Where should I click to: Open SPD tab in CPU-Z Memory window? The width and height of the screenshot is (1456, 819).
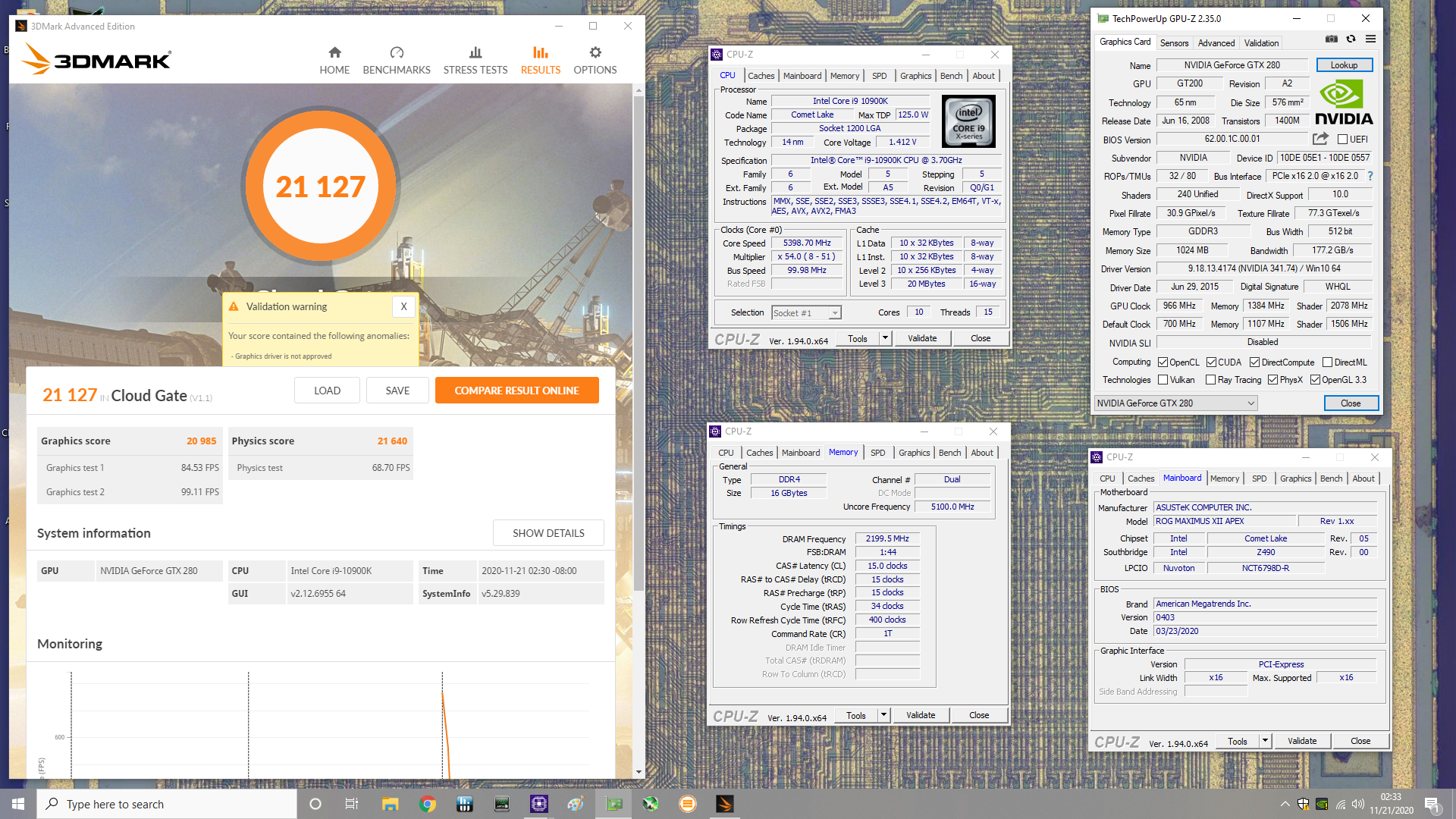(x=877, y=453)
